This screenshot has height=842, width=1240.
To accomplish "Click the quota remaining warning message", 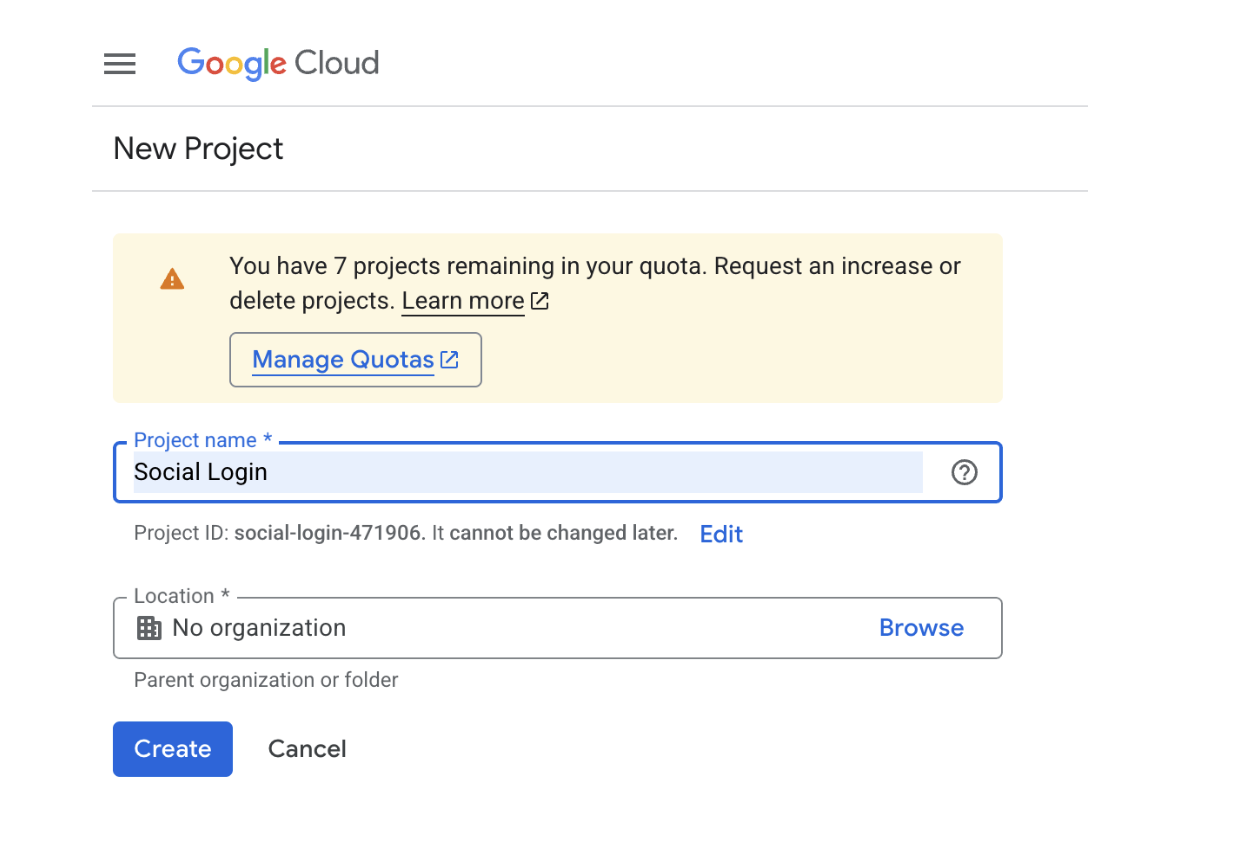I will (x=595, y=267).
